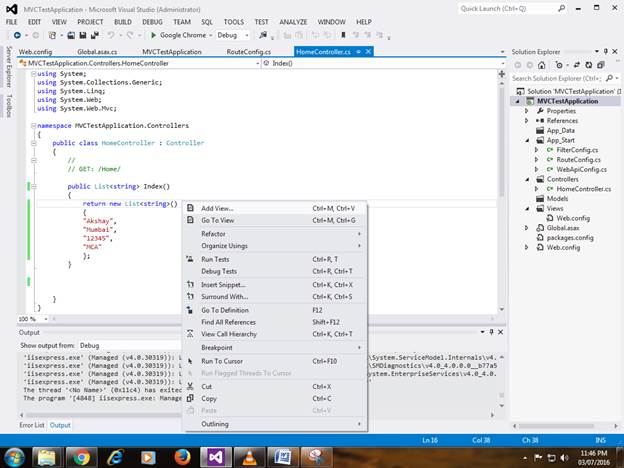Screen dimensions: 624x468
Task: Pin toggle for the Solution Explorer panel
Action: (603, 50)
